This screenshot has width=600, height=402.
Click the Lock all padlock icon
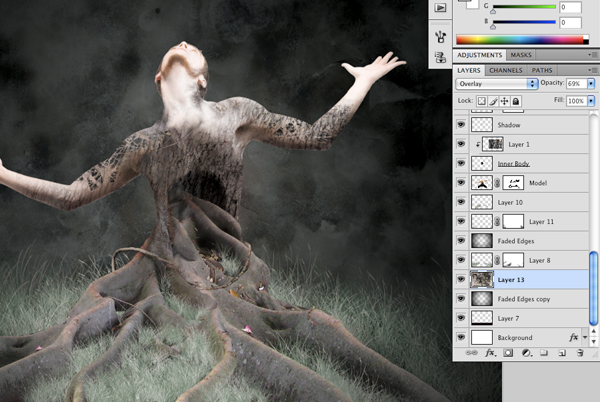point(516,101)
